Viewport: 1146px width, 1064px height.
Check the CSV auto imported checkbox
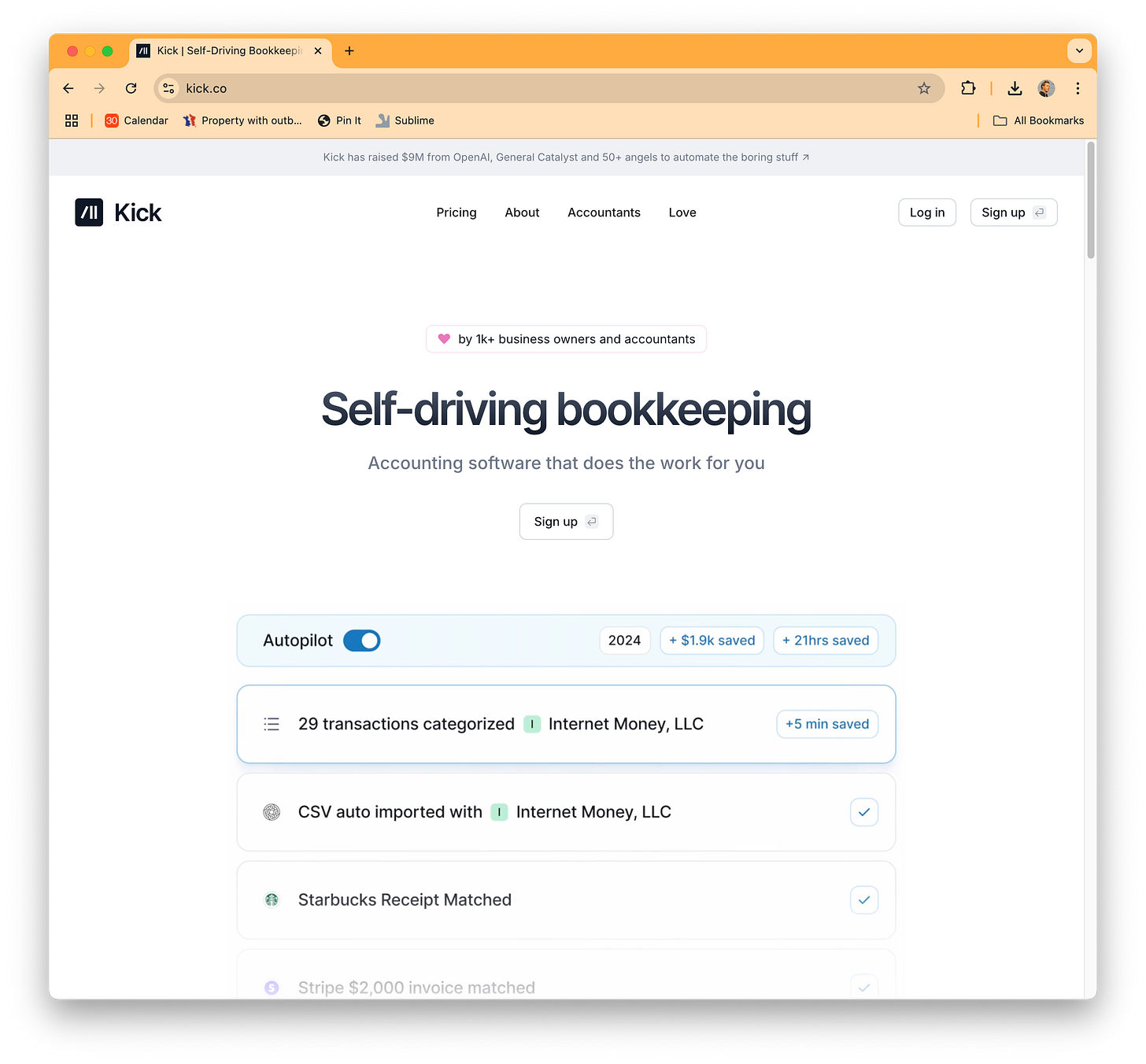tap(864, 812)
